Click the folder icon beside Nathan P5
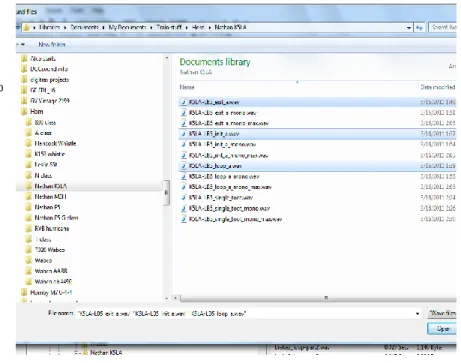Image resolution: width=461 pixels, height=363 pixels. pyautogui.click(x=29, y=207)
